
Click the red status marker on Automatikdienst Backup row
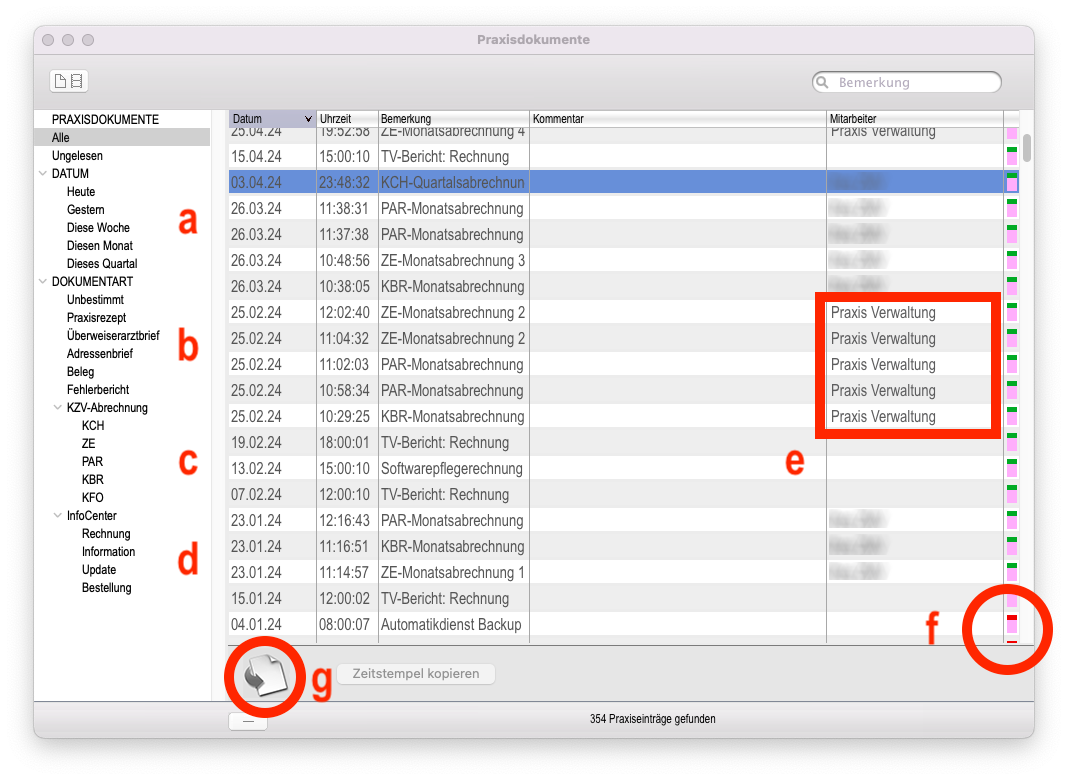[x=1011, y=623]
